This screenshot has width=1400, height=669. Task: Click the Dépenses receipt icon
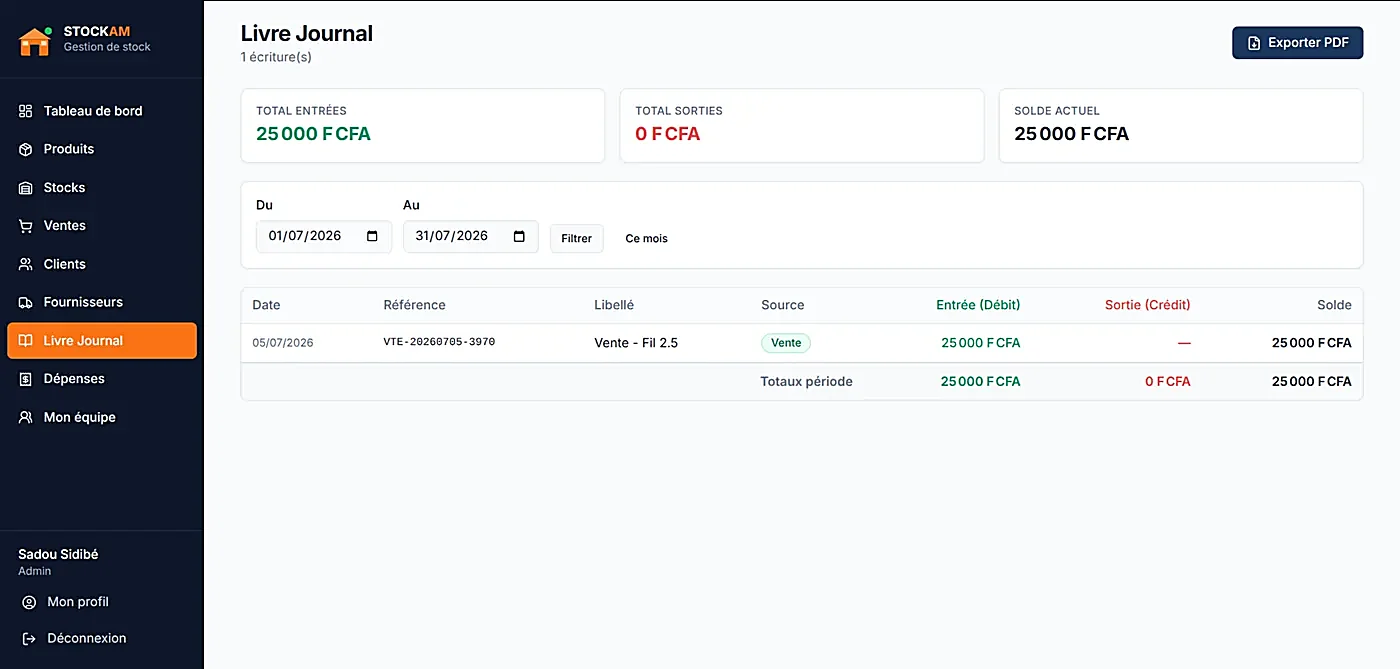pyautogui.click(x=26, y=379)
